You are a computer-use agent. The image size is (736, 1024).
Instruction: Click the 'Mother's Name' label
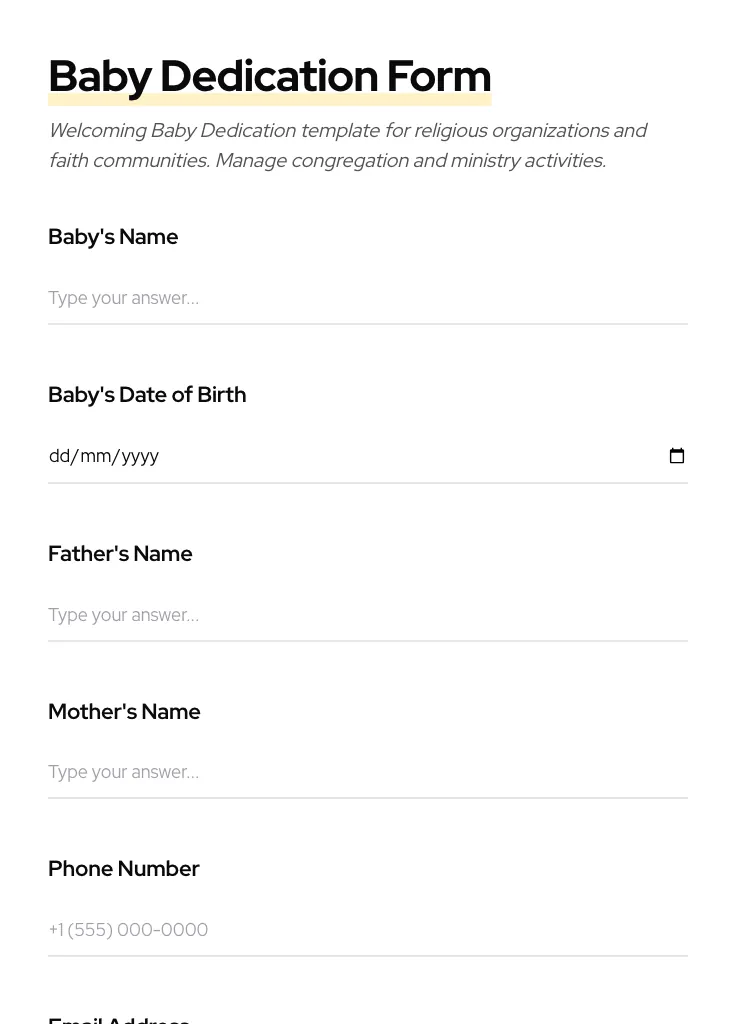click(x=124, y=712)
